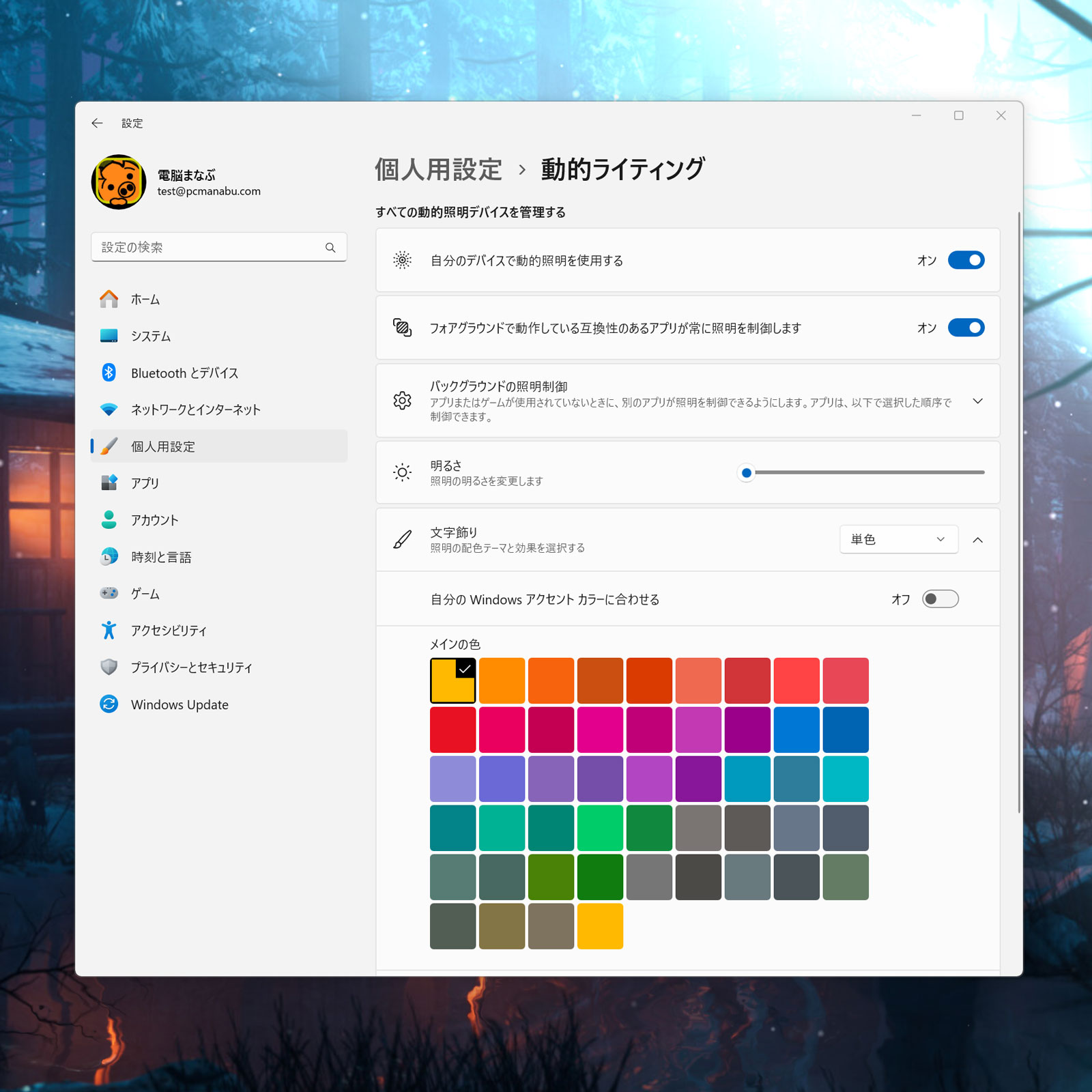Screen dimensions: 1092x1092
Task: Turn off the フォアグラウンド照明制御 toggle
Action: click(966, 328)
